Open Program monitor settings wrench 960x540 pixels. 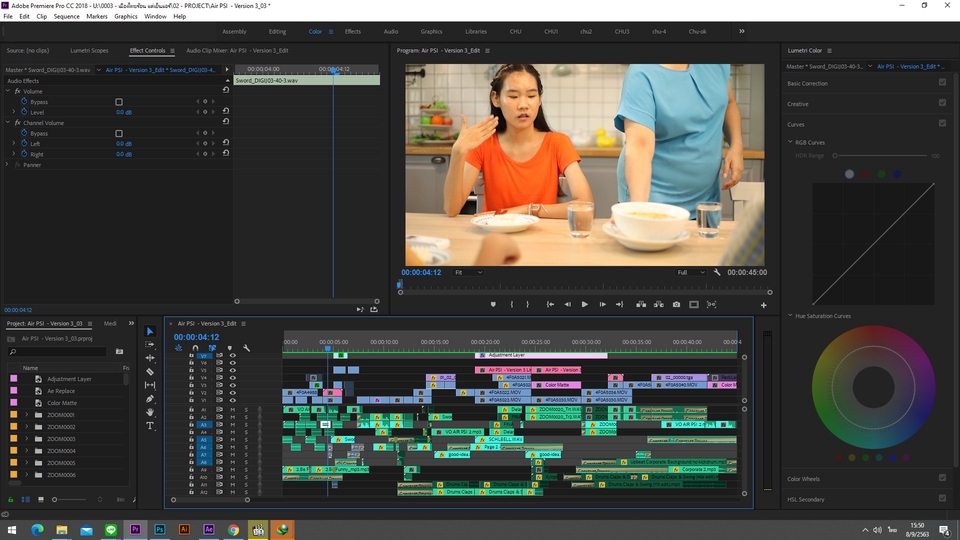[x=717, y=272]
